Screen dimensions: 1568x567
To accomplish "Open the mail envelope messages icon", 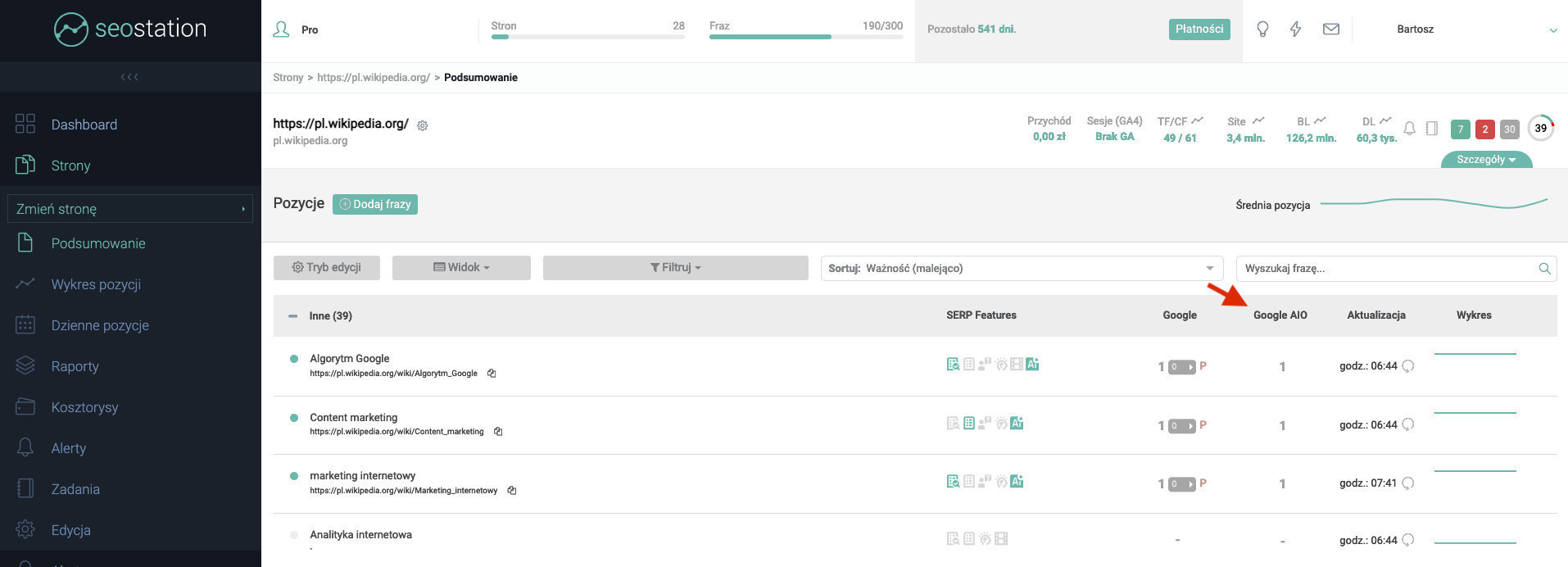I will tap(1331, 29).
